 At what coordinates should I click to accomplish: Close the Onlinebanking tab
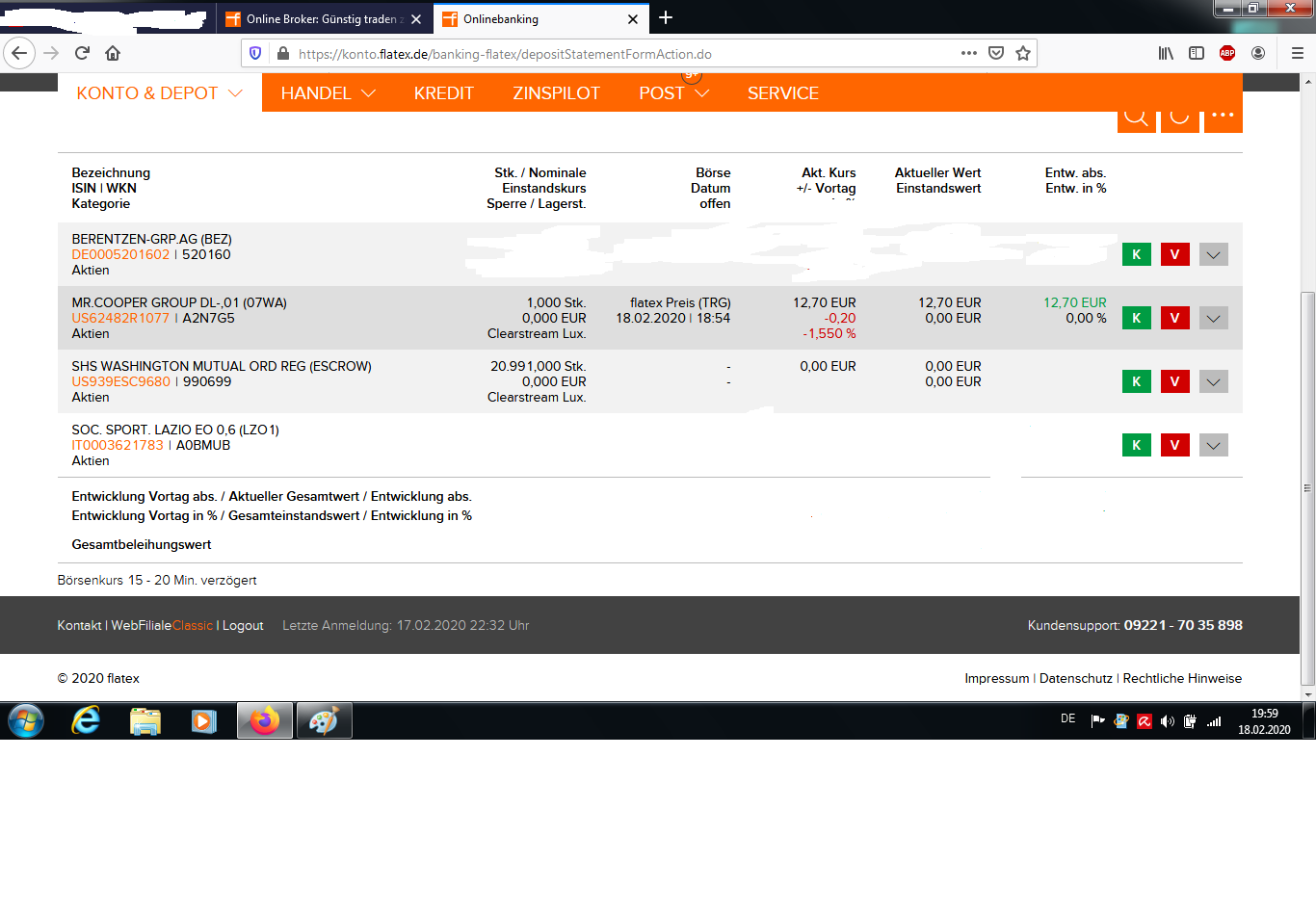coord(633,19)
